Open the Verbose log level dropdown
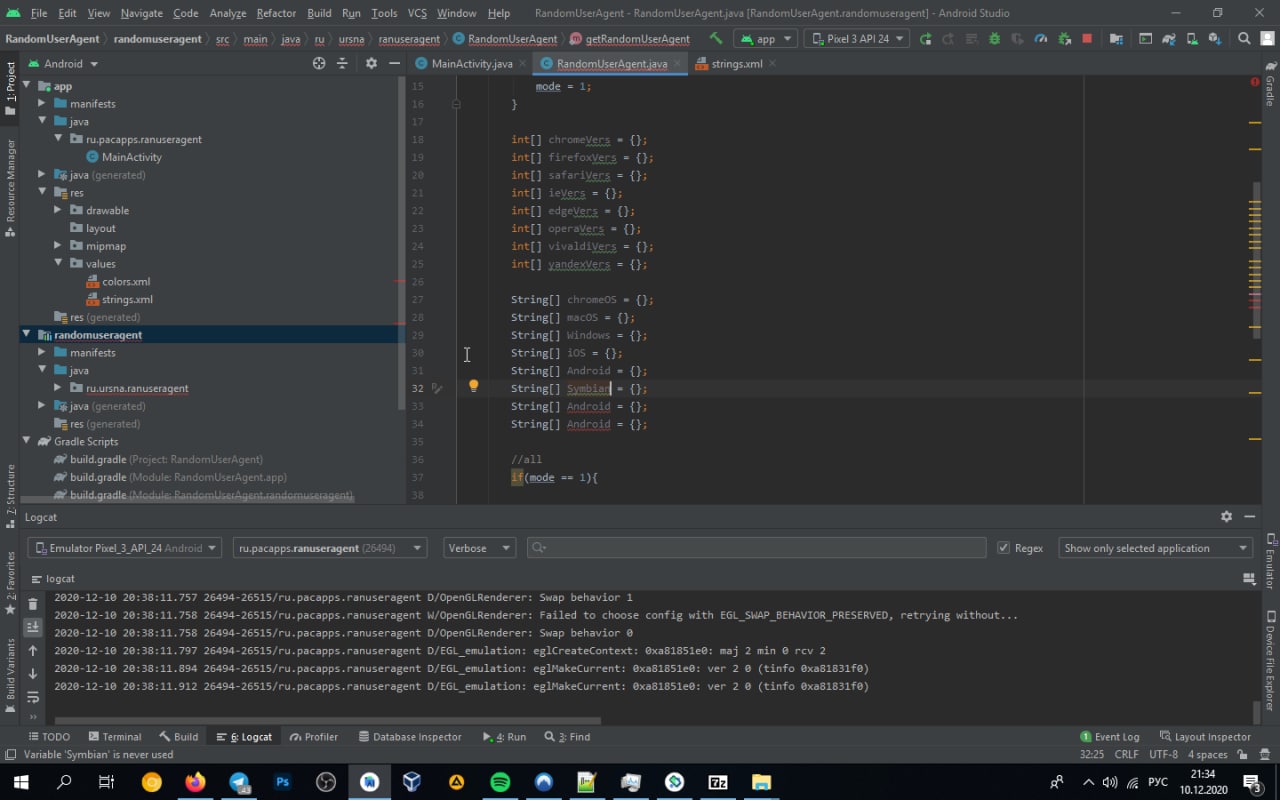 point(479,548)
